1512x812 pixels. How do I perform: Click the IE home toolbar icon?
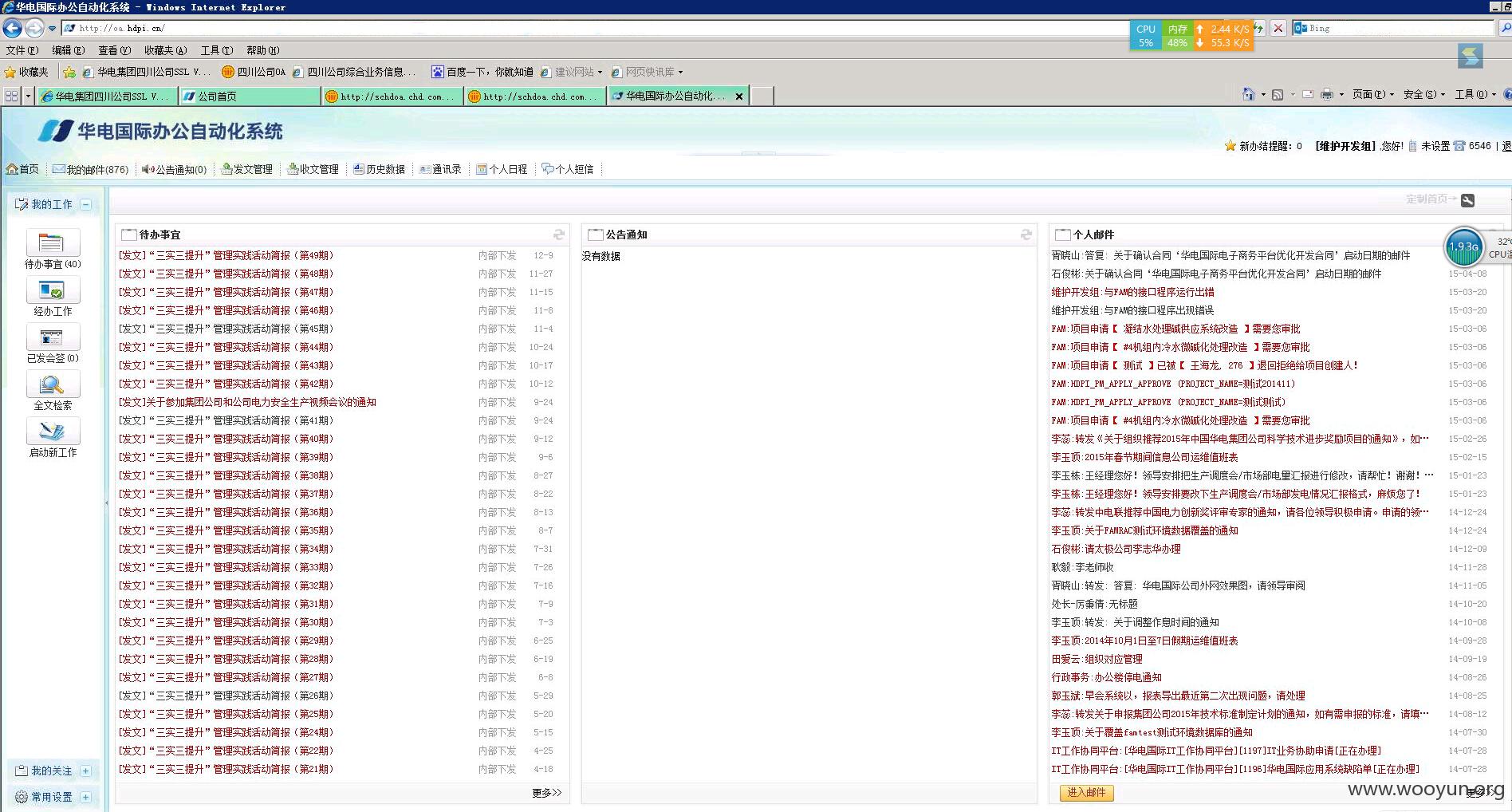1248,94
